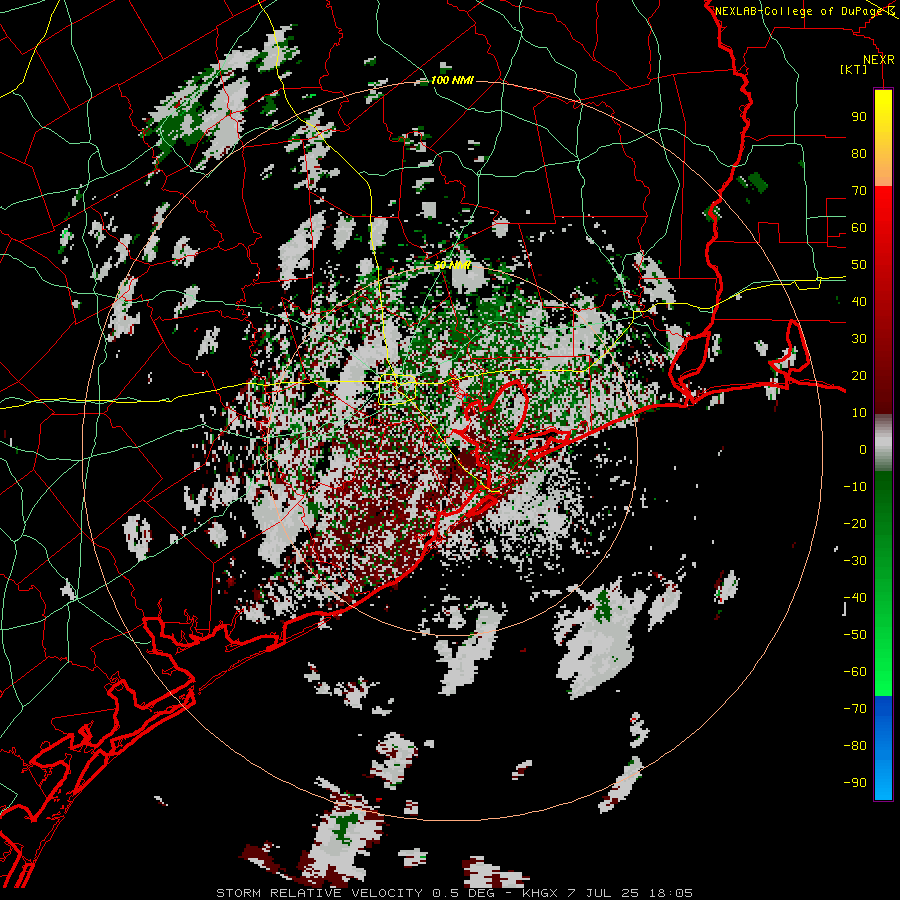Click the -50 value on the scale

855,635
